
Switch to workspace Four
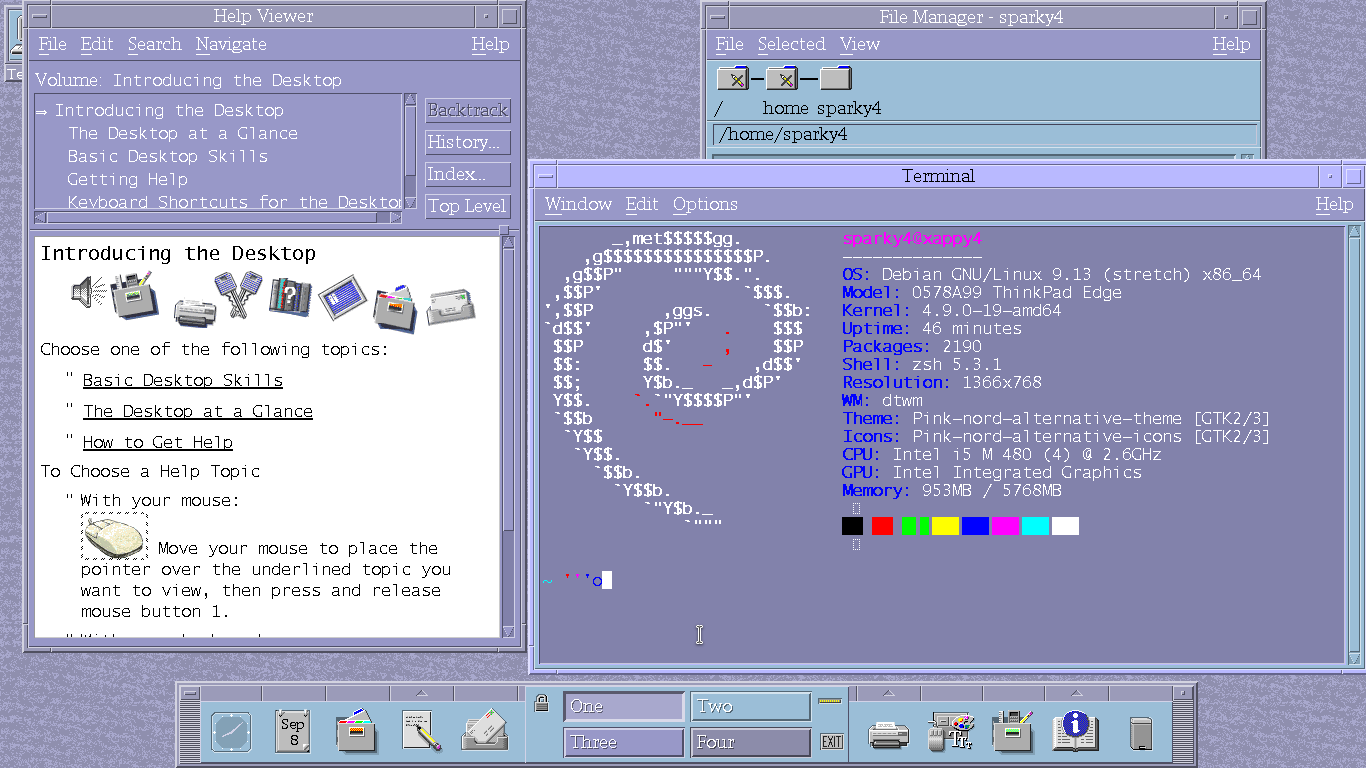point(750,742)
